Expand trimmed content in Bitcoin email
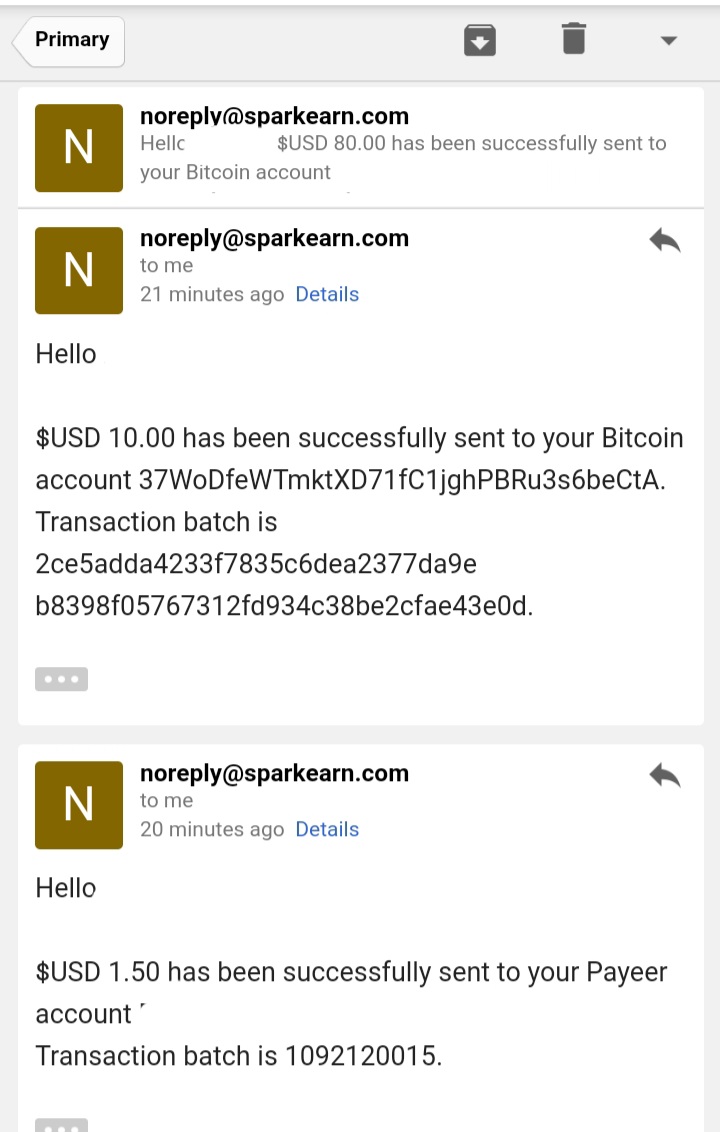 click(x=61, y=679)
